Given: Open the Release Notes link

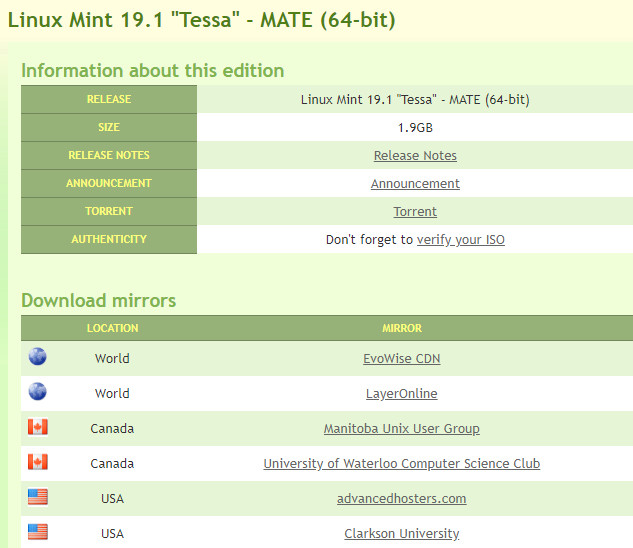Looking at the screenshot, I should pyautogui.click(x=415, y=155).
